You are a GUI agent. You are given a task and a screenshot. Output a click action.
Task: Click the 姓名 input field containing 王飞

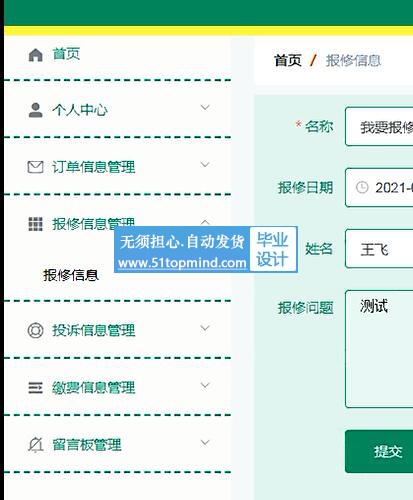pyautogui.click(x=379, y=249)
